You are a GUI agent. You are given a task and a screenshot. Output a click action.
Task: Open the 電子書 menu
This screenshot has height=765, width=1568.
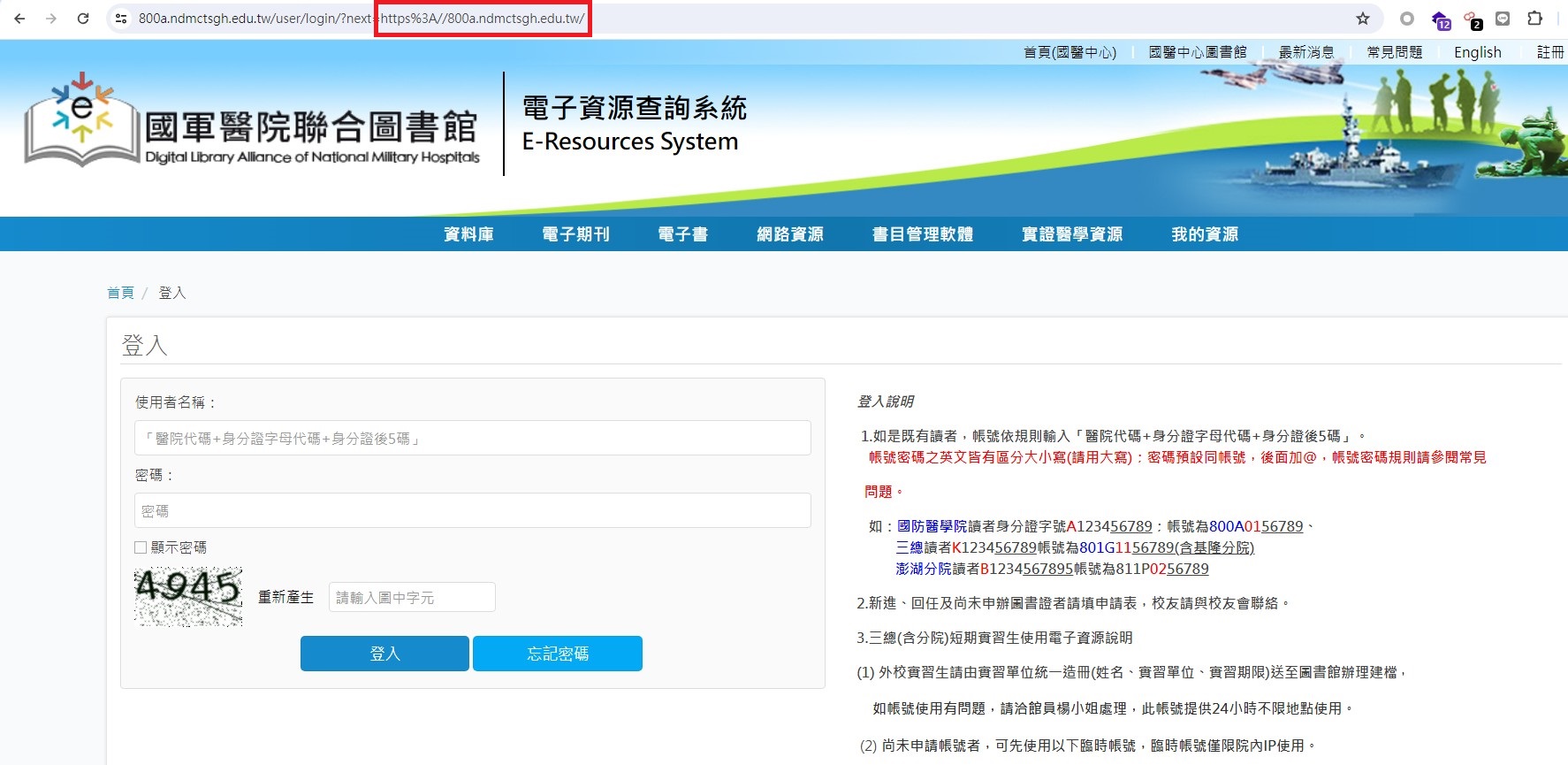pos(682,234)
